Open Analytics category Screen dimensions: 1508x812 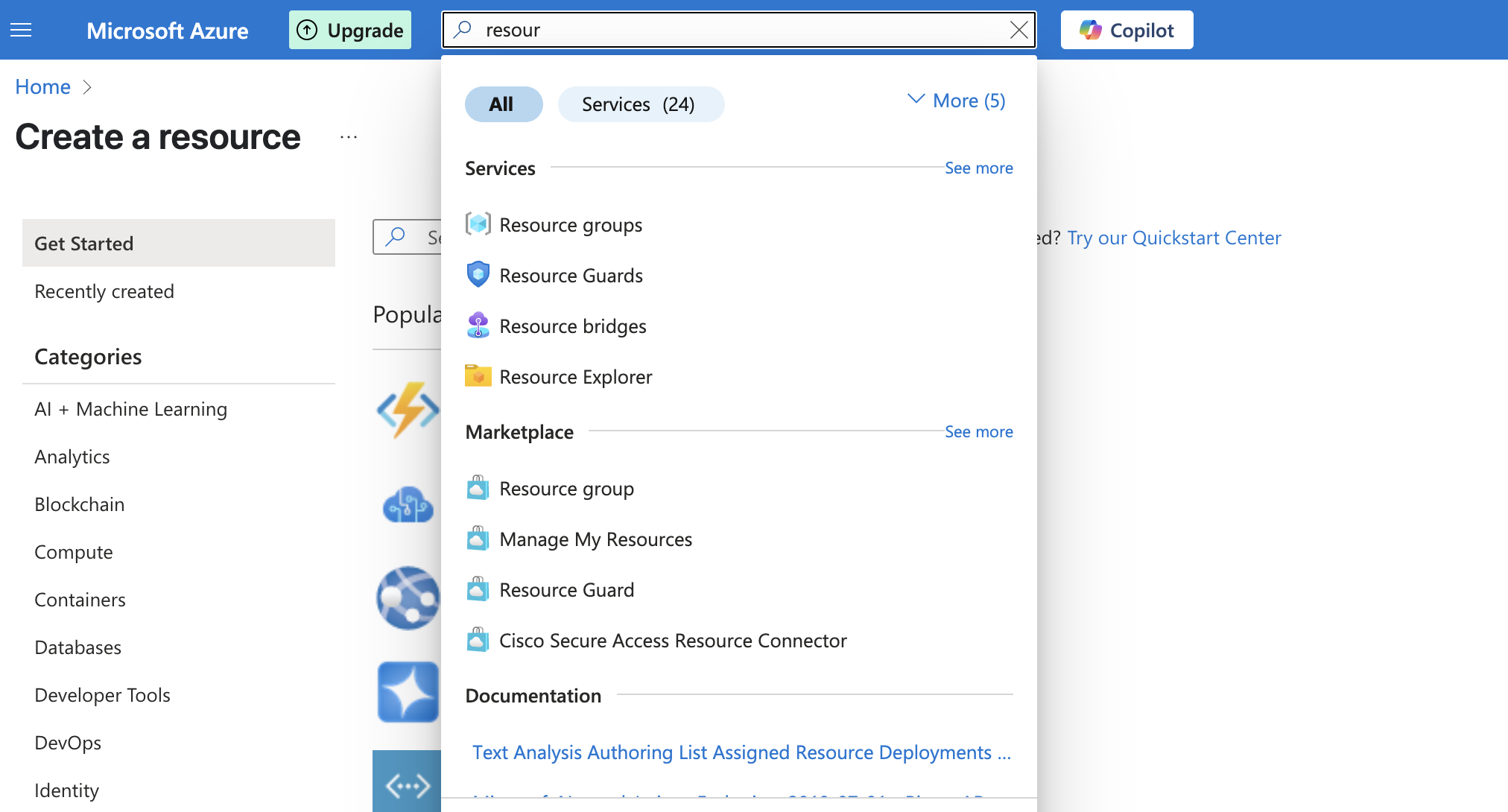coord(72,457)
